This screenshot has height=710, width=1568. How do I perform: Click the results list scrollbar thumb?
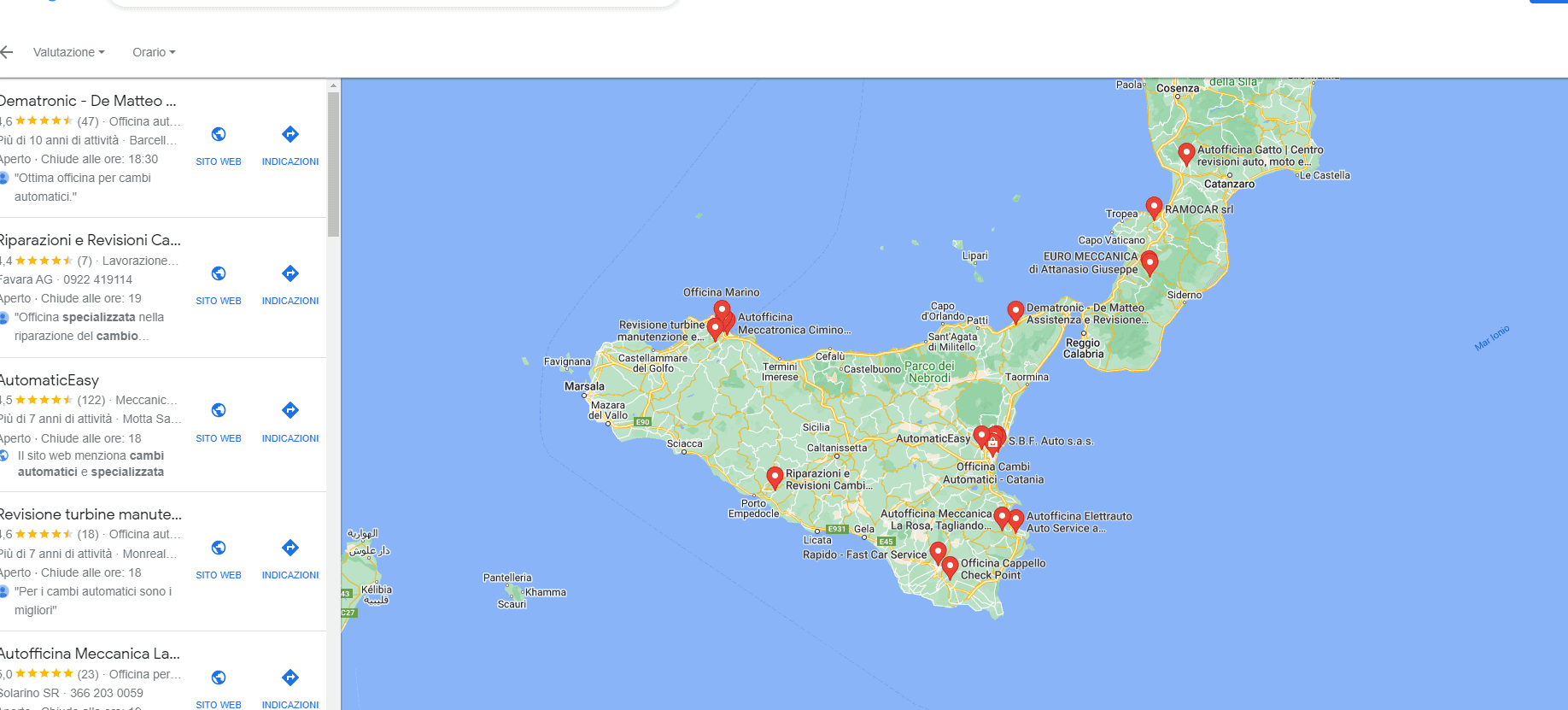(334, 164)
